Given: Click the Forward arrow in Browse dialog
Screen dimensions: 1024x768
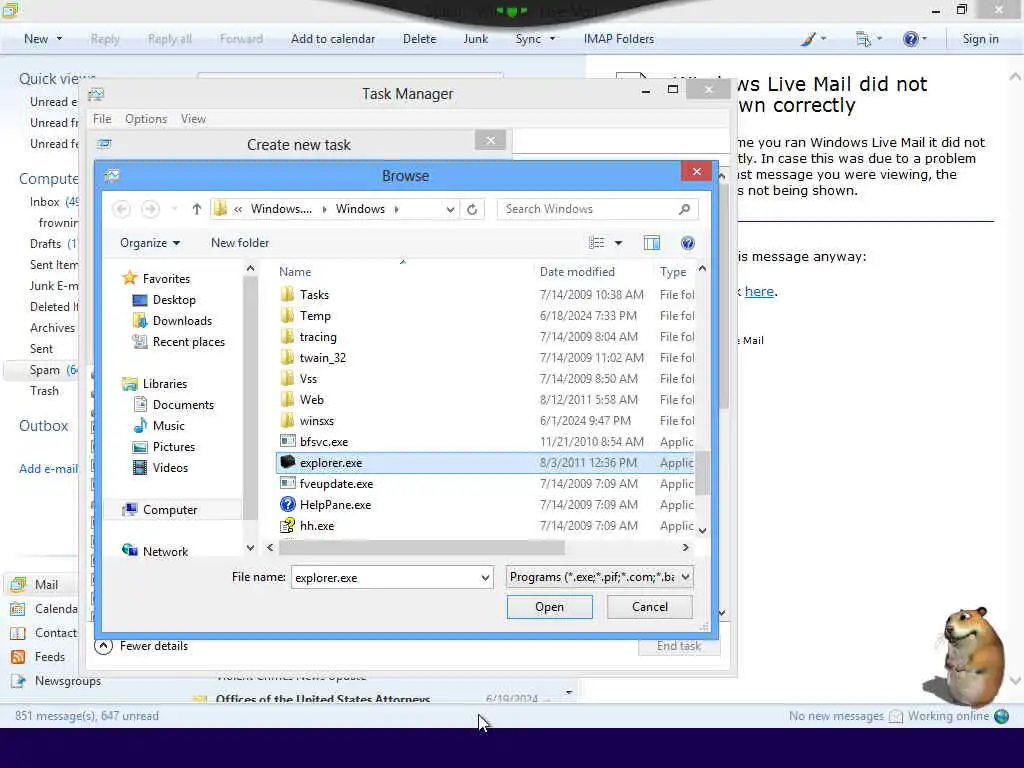Looking at the screenshot, I should pos(150,209).
